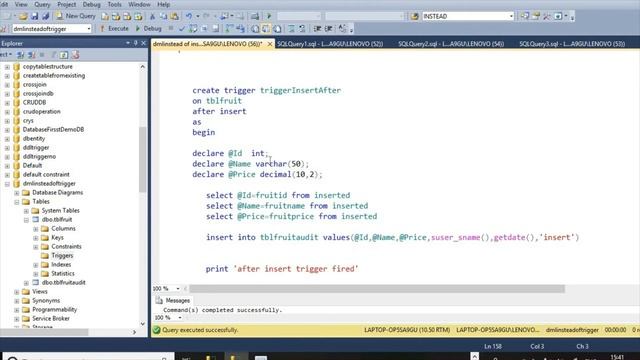
Task: Click the Object Explorer filter icon
Action: (x=53, y=55)
